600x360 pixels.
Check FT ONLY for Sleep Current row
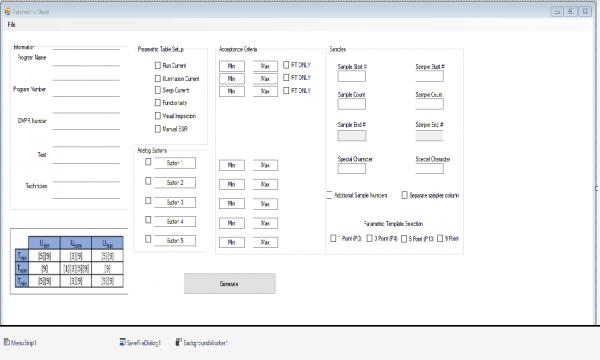[x=286, y=91]
